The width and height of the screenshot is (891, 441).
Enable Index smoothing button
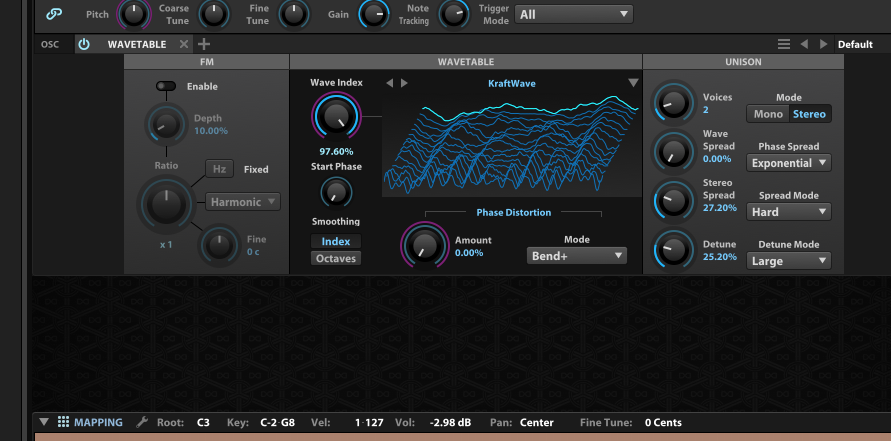point(336,242)
